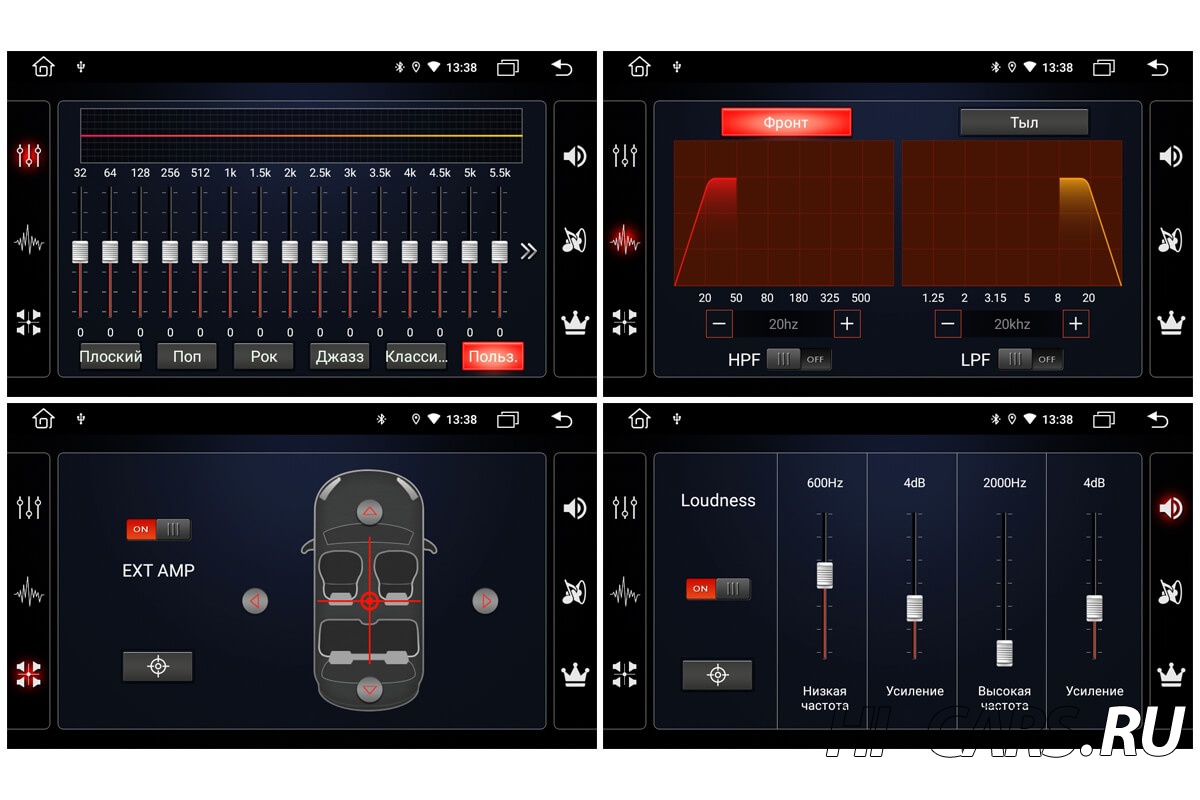Toggle the LPF switch

tap(1030, 359)
